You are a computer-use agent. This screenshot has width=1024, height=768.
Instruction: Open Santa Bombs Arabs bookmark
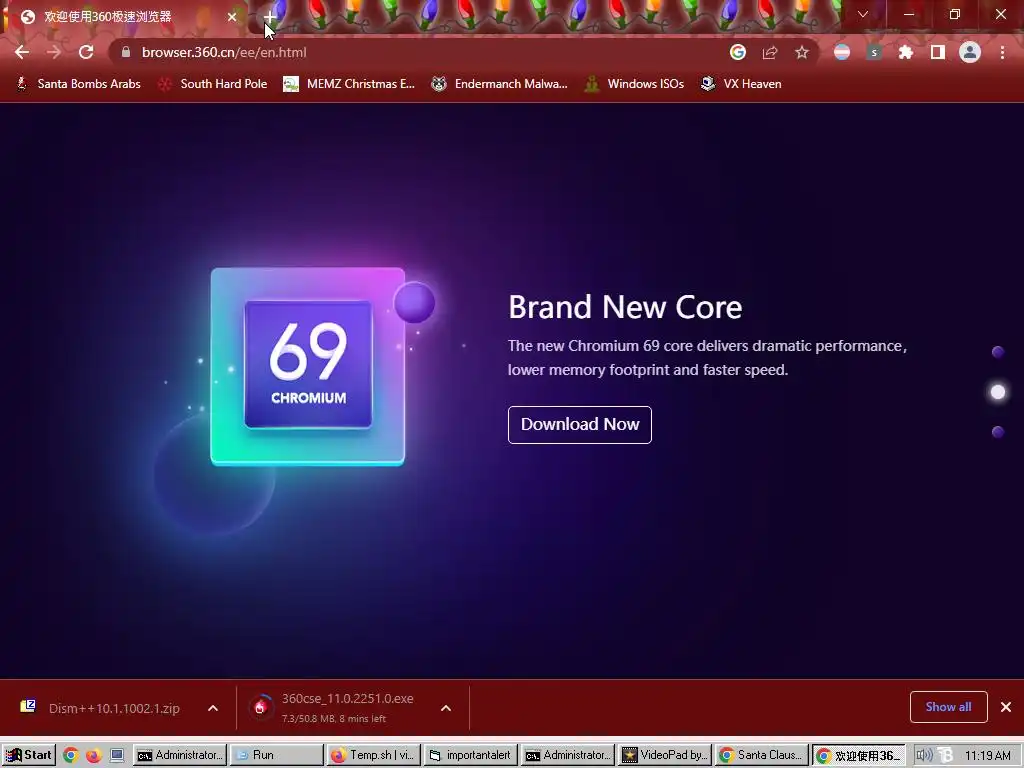pyautogui.click(x=78, y=84)
